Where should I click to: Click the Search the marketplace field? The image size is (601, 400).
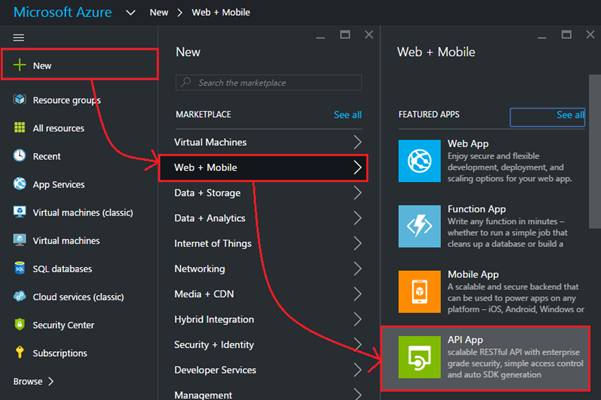[x=268, y=82]
